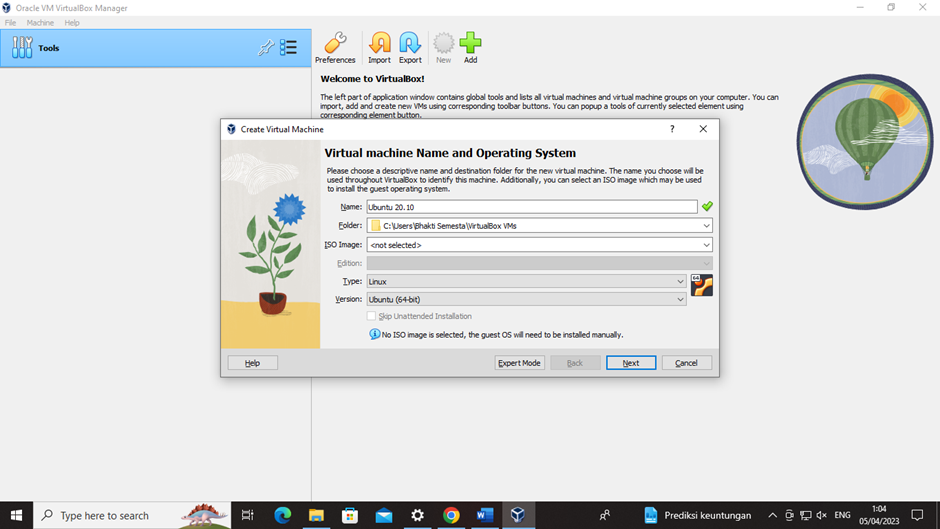940x529 pixels.
Task: Cancel the virtual machine creation
Action: pyautogui.click(x=686, y=363)
